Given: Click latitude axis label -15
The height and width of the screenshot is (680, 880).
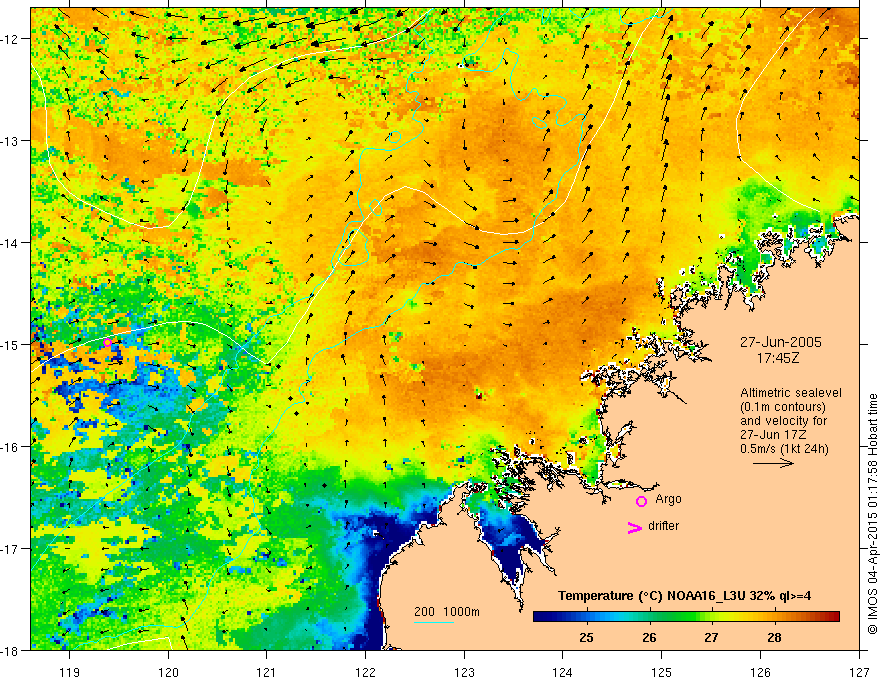Looking at the screenshot, I should (x=11, y=344).
